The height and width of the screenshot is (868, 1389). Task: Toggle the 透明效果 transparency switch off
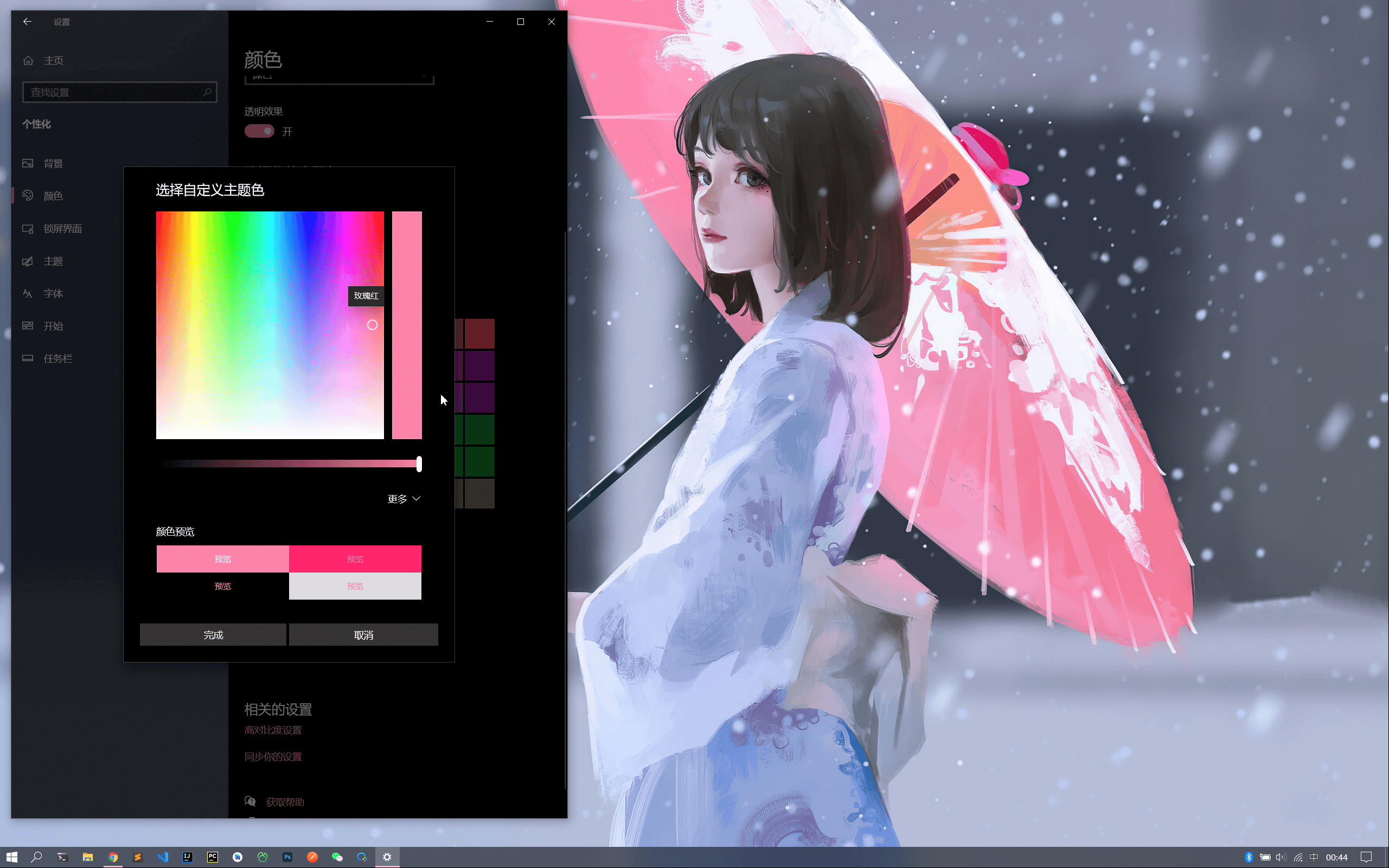pyautogui.click(x=260, y=131)
